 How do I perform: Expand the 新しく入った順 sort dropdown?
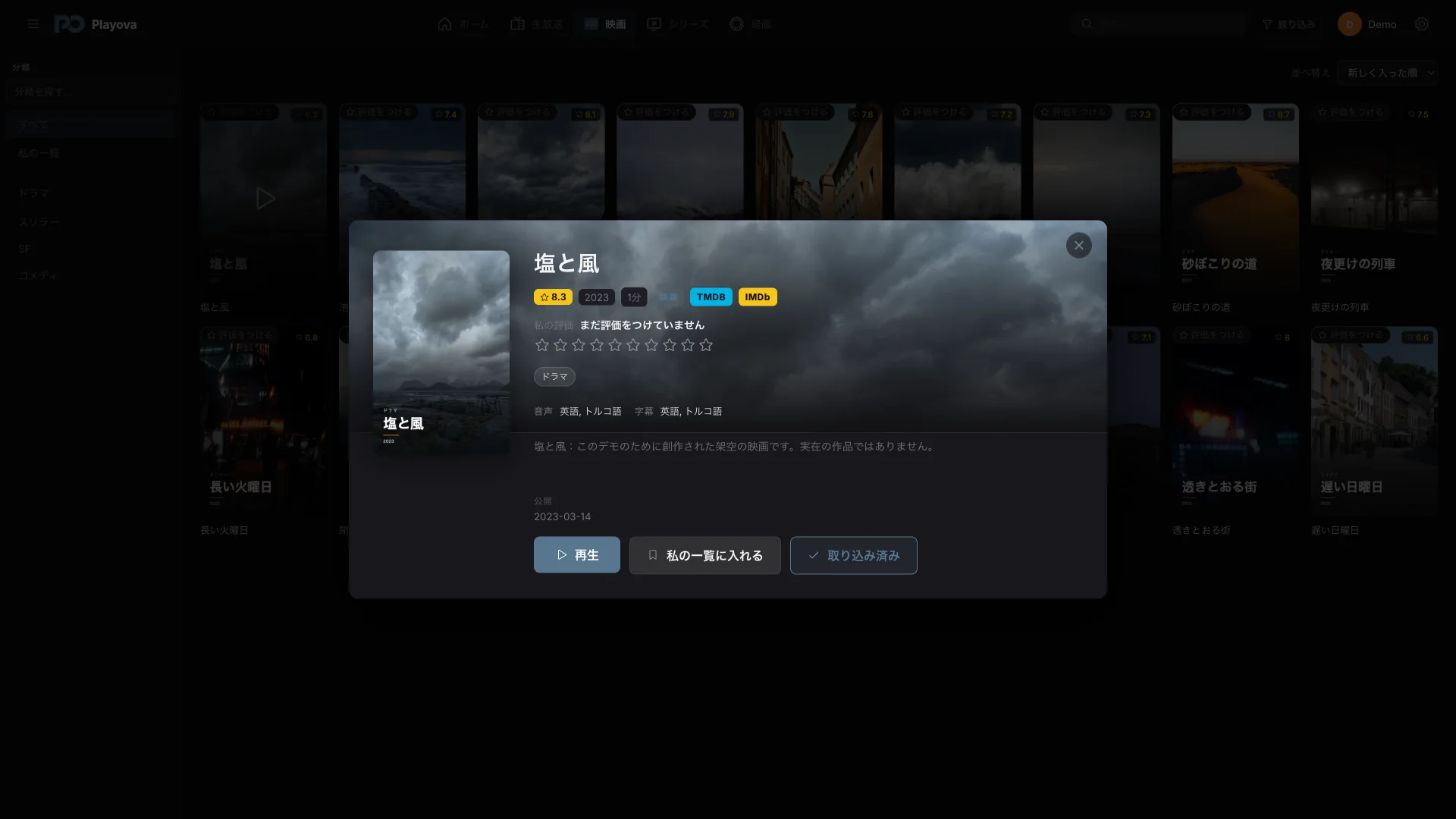pos(1387,73)
